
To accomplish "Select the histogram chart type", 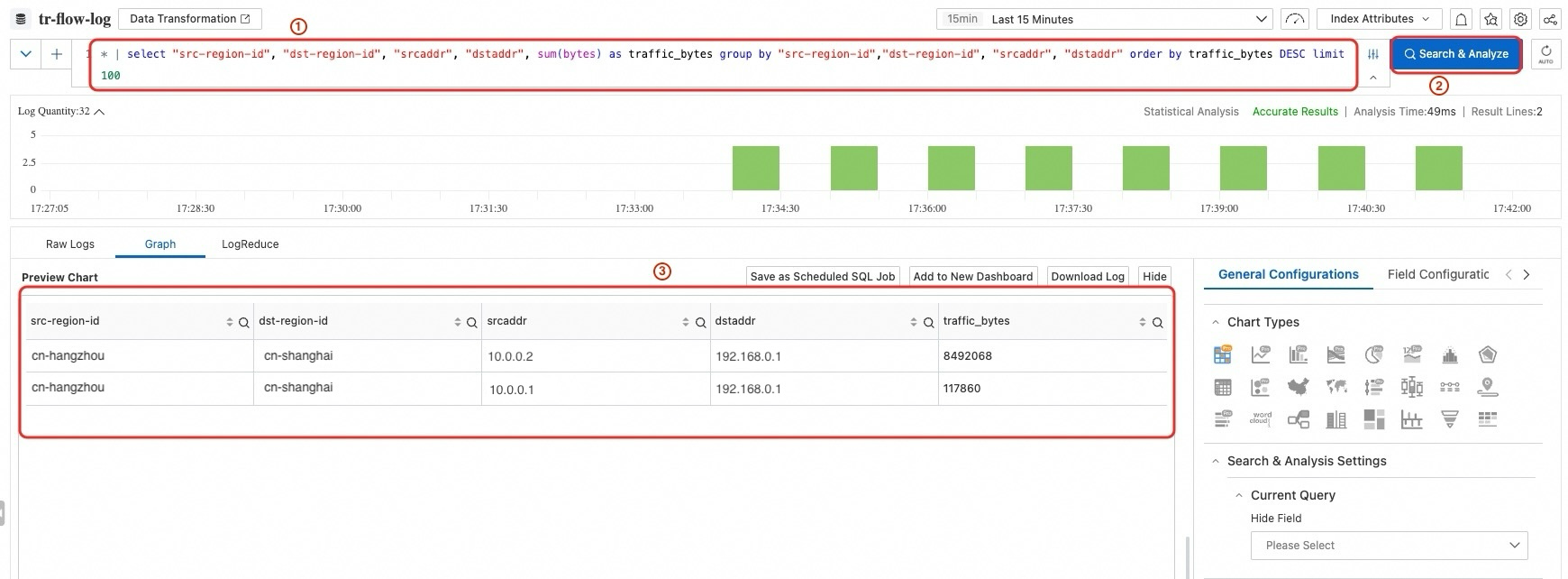I will click(x=1450, y=355).
